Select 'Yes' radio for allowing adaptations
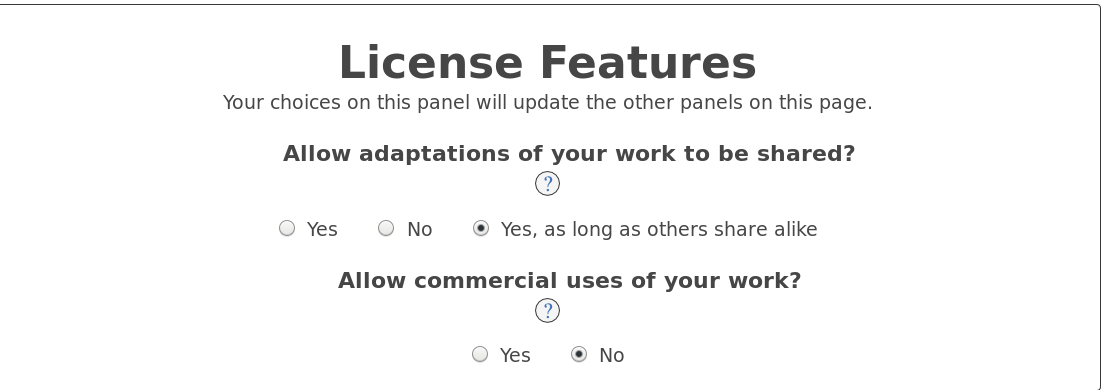The width and height of the screenshot is (1101, 390). pos(286,228)
